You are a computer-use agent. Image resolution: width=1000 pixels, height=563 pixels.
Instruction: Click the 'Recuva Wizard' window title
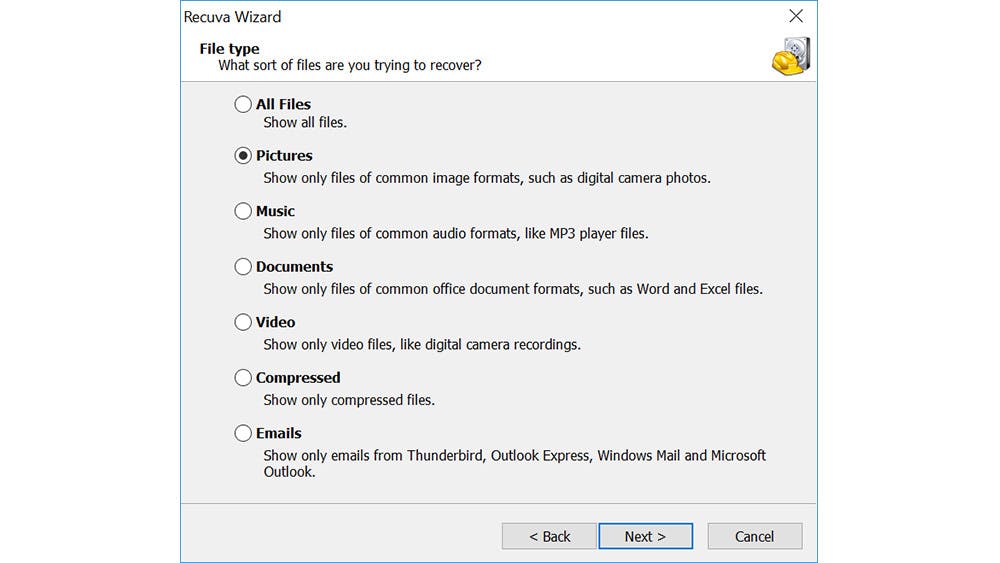click(232, 17)
